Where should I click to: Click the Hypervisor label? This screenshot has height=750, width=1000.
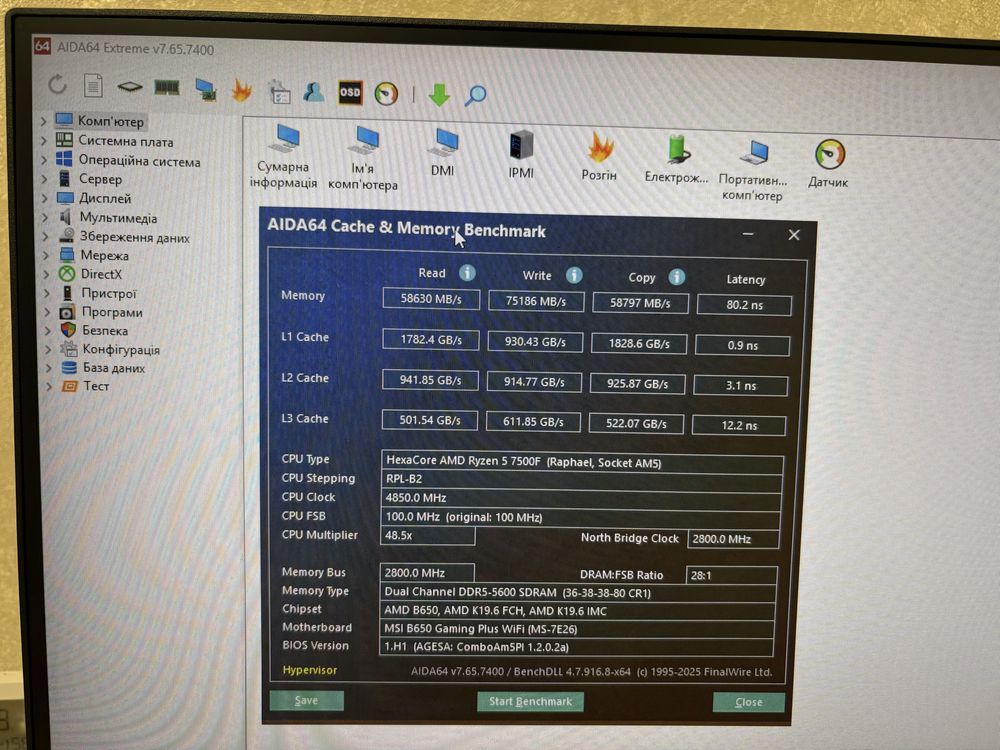click(x=309, y=670)
